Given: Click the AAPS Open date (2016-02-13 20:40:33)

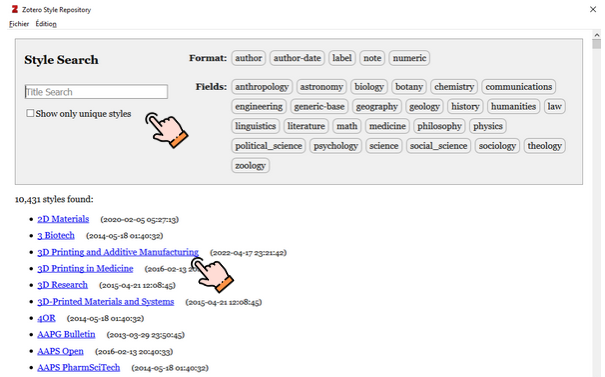Looking at the screenshot, I should 134,352.
